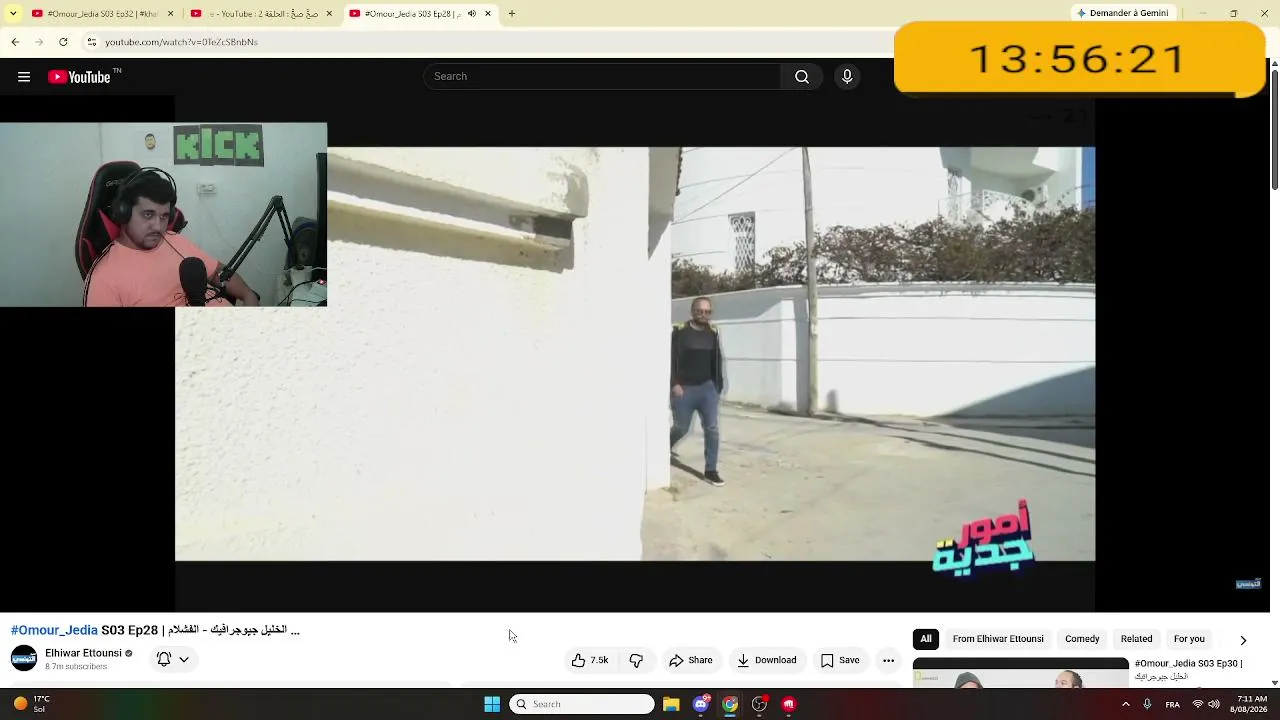Click the YouTube search magnifier button
This screenshot has width=1280, height=720.
point(802,77)
